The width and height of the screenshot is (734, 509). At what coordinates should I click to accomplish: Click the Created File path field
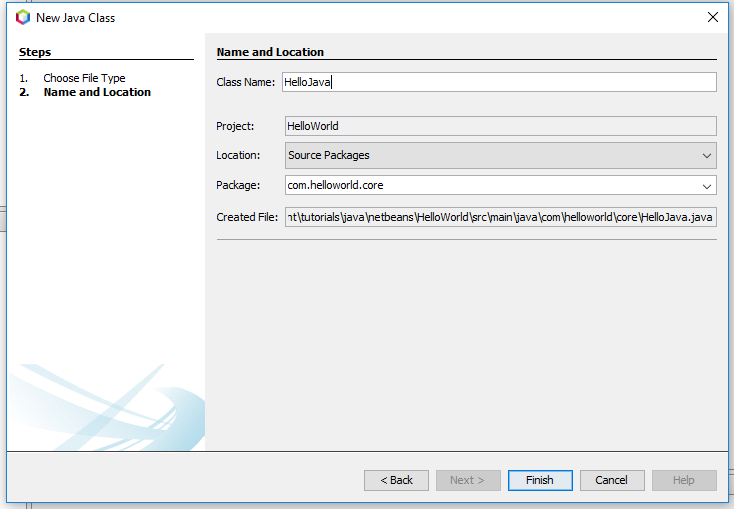tap(500, 217)
